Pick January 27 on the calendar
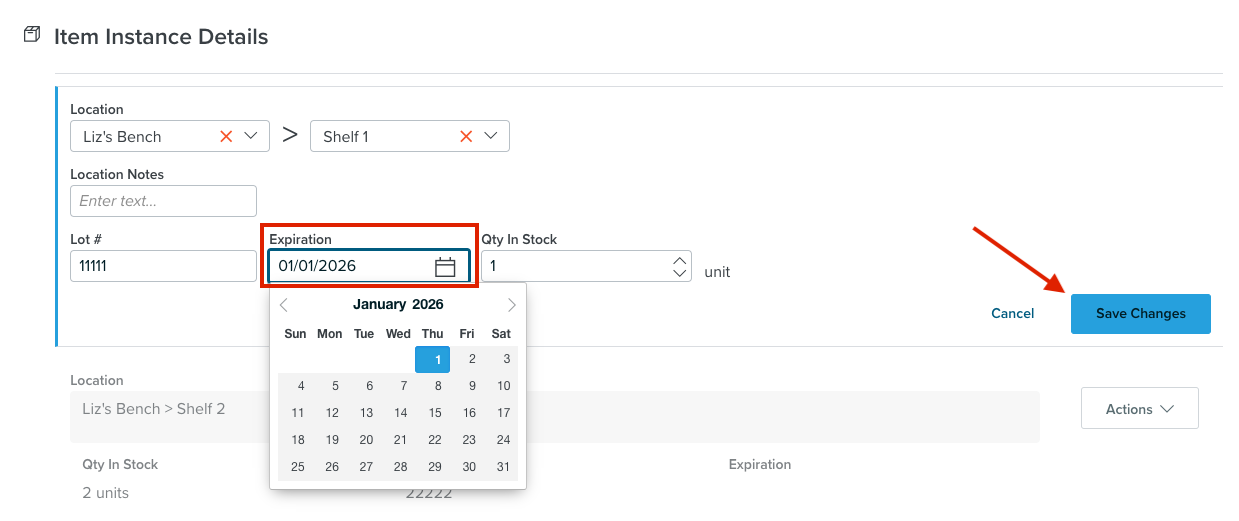The height and width of the screenshot is (521, 1239). 366,467
